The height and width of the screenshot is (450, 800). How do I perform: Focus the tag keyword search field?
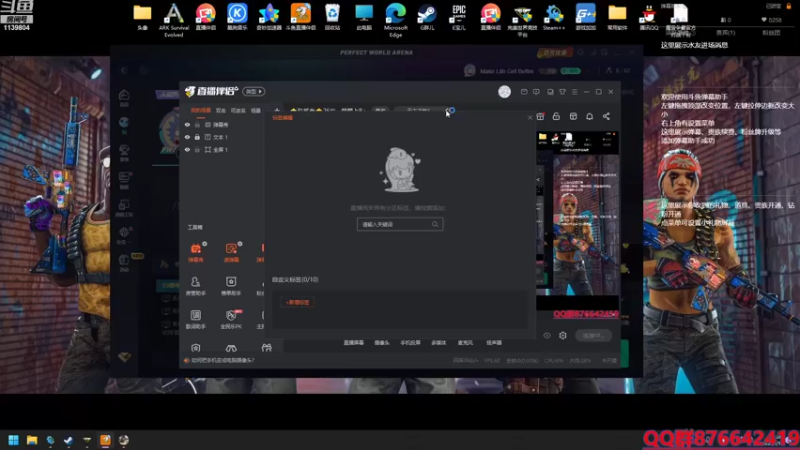point(400,224)
